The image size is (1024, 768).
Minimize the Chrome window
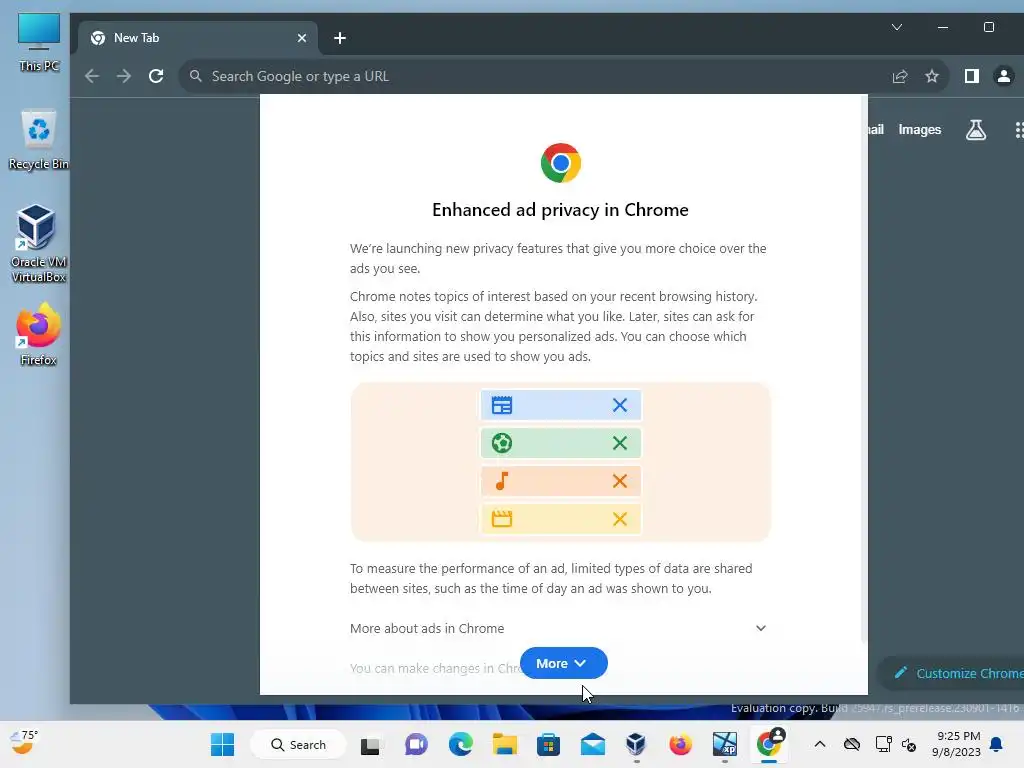(x=942, y=27)
